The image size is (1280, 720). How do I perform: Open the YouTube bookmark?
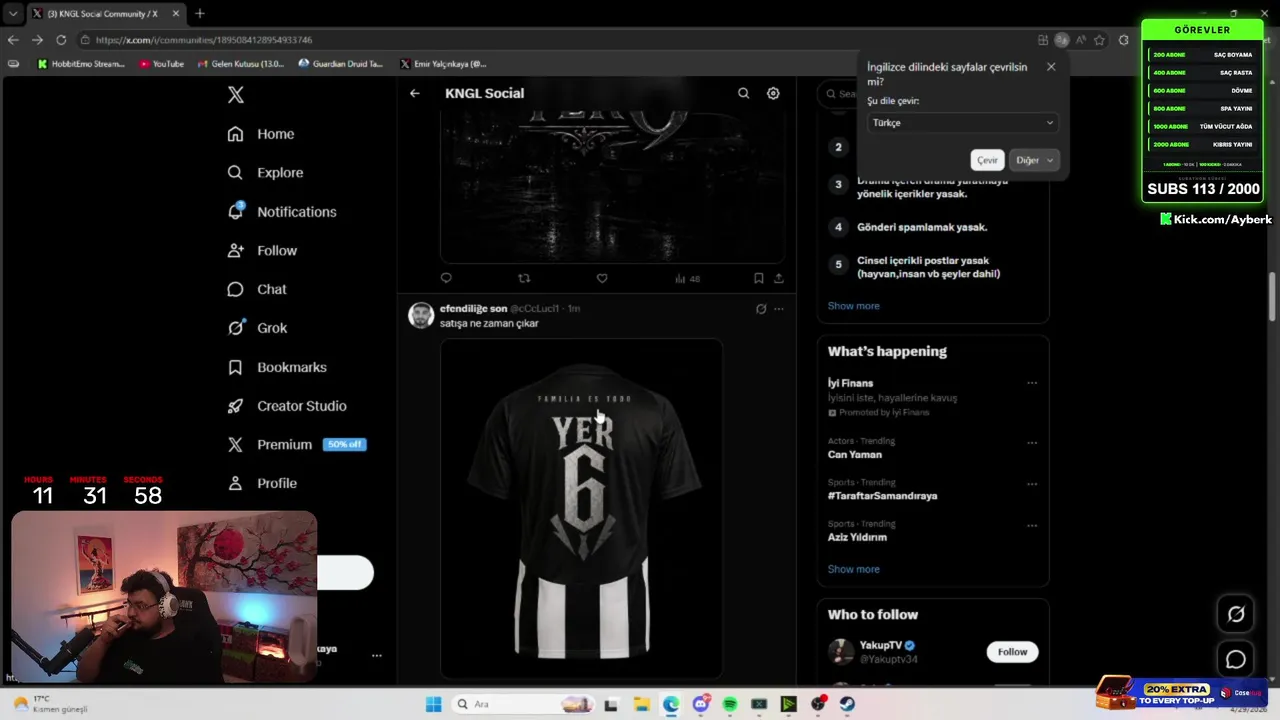(161, 64)
